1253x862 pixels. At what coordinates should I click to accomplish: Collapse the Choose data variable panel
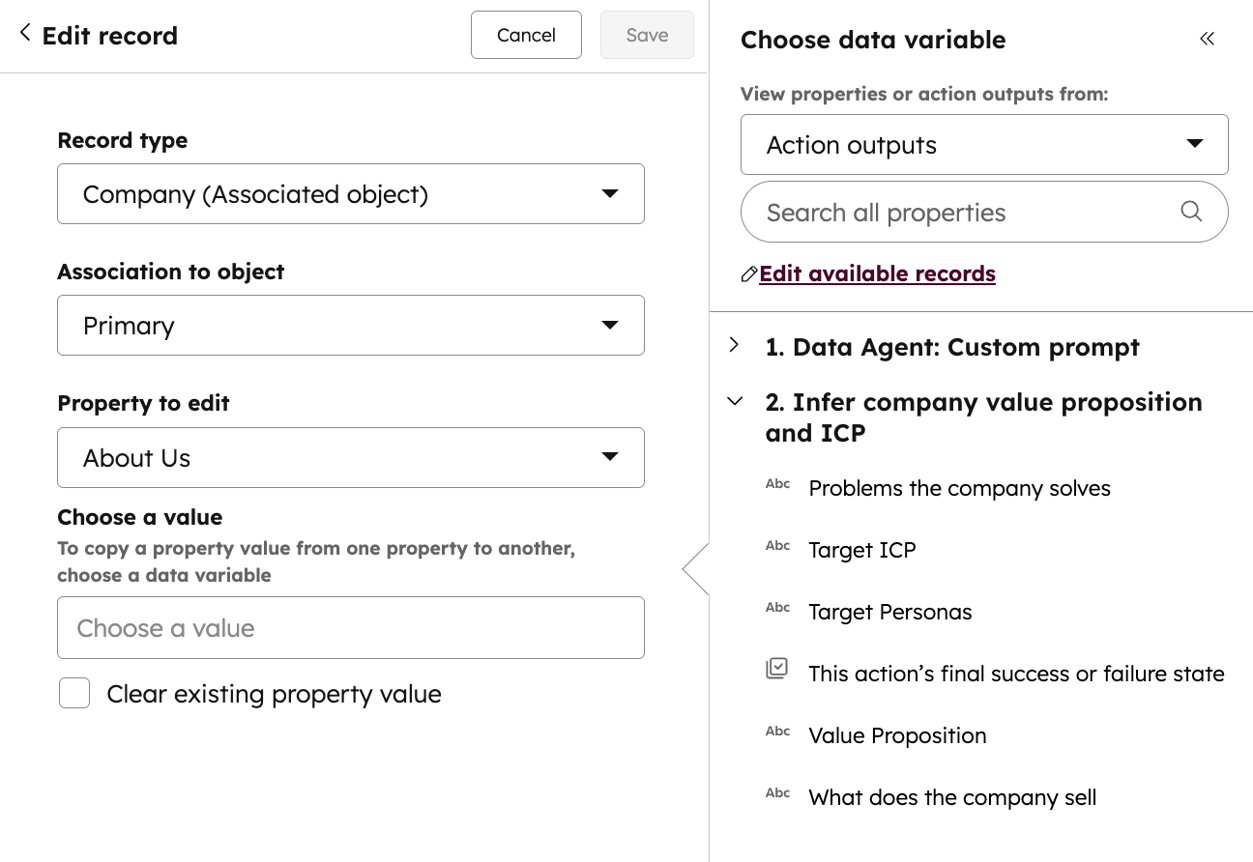(x=1206, y=38)
